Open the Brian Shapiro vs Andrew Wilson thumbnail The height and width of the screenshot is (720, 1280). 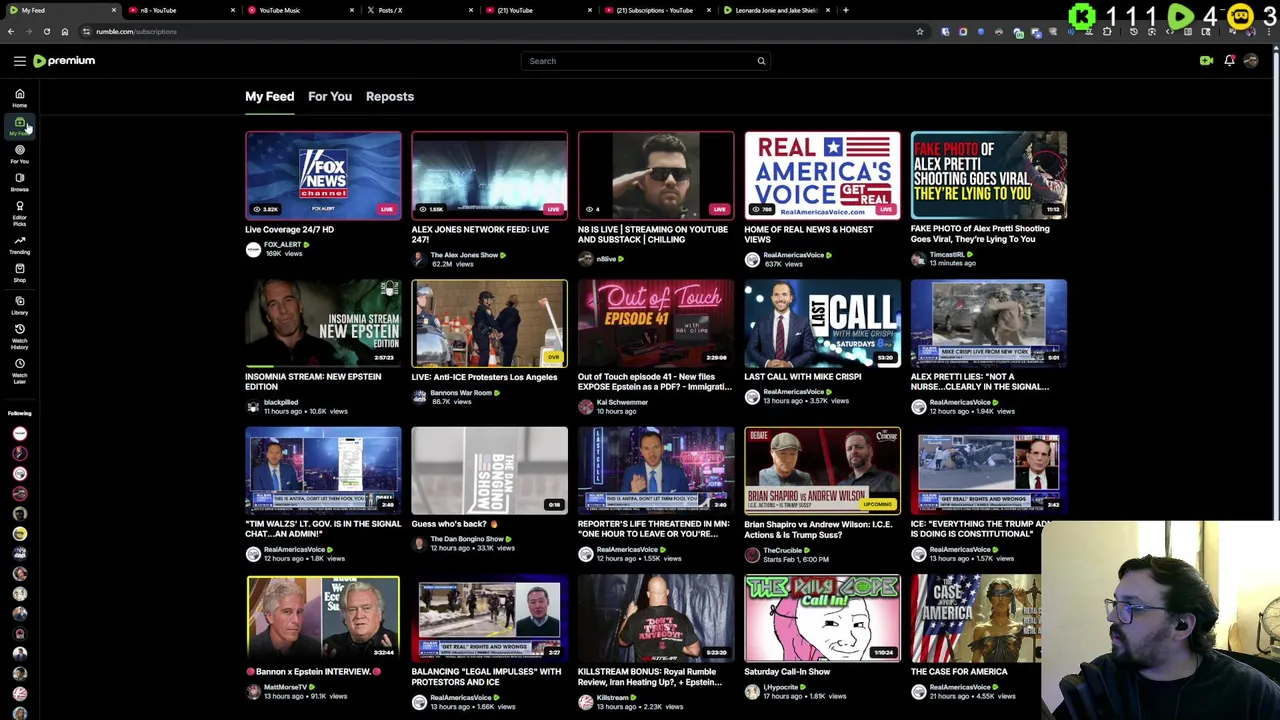point(822,470)
